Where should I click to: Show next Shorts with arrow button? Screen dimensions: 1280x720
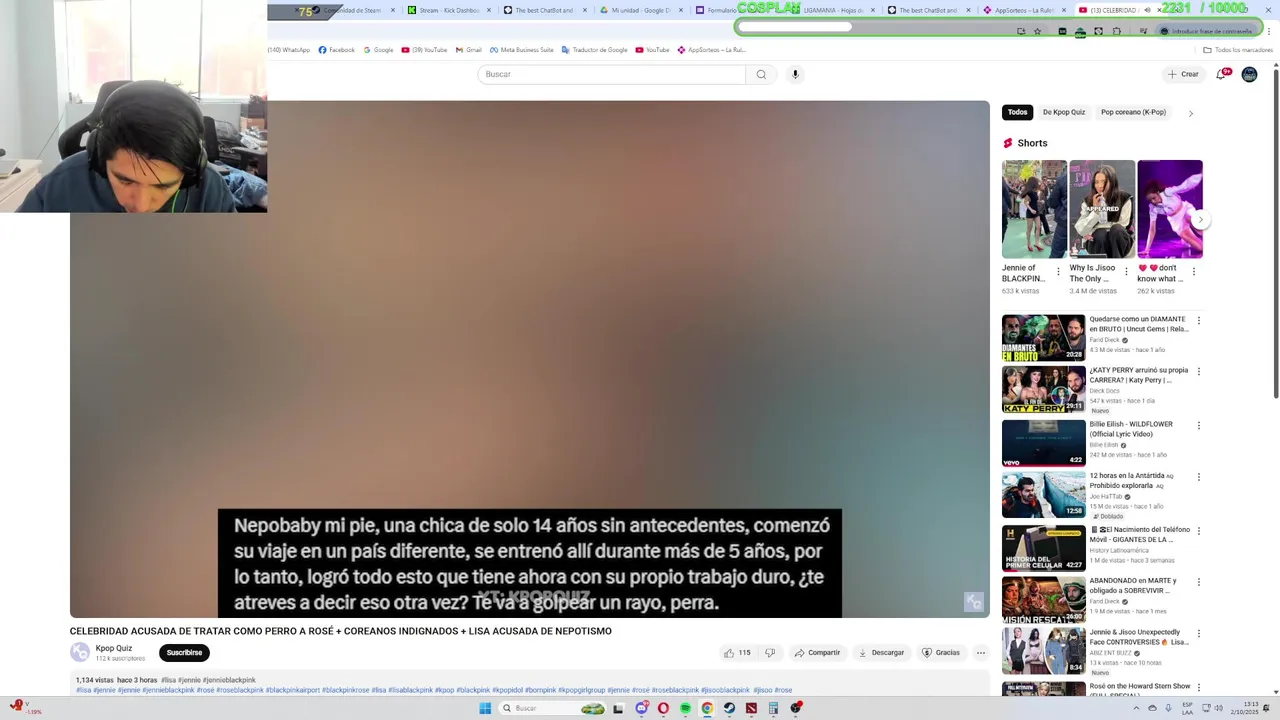(1200, 219)
